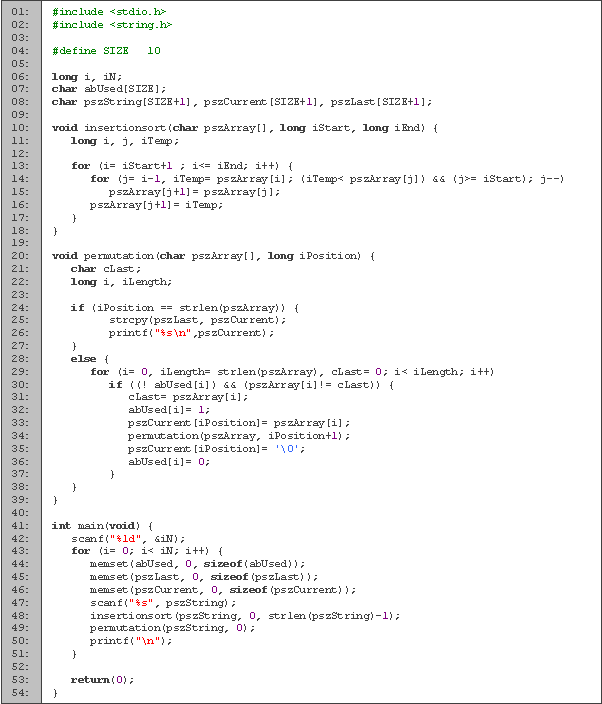
Task: Click 'int main(void)' declaration
Action: tap(96, 526)
